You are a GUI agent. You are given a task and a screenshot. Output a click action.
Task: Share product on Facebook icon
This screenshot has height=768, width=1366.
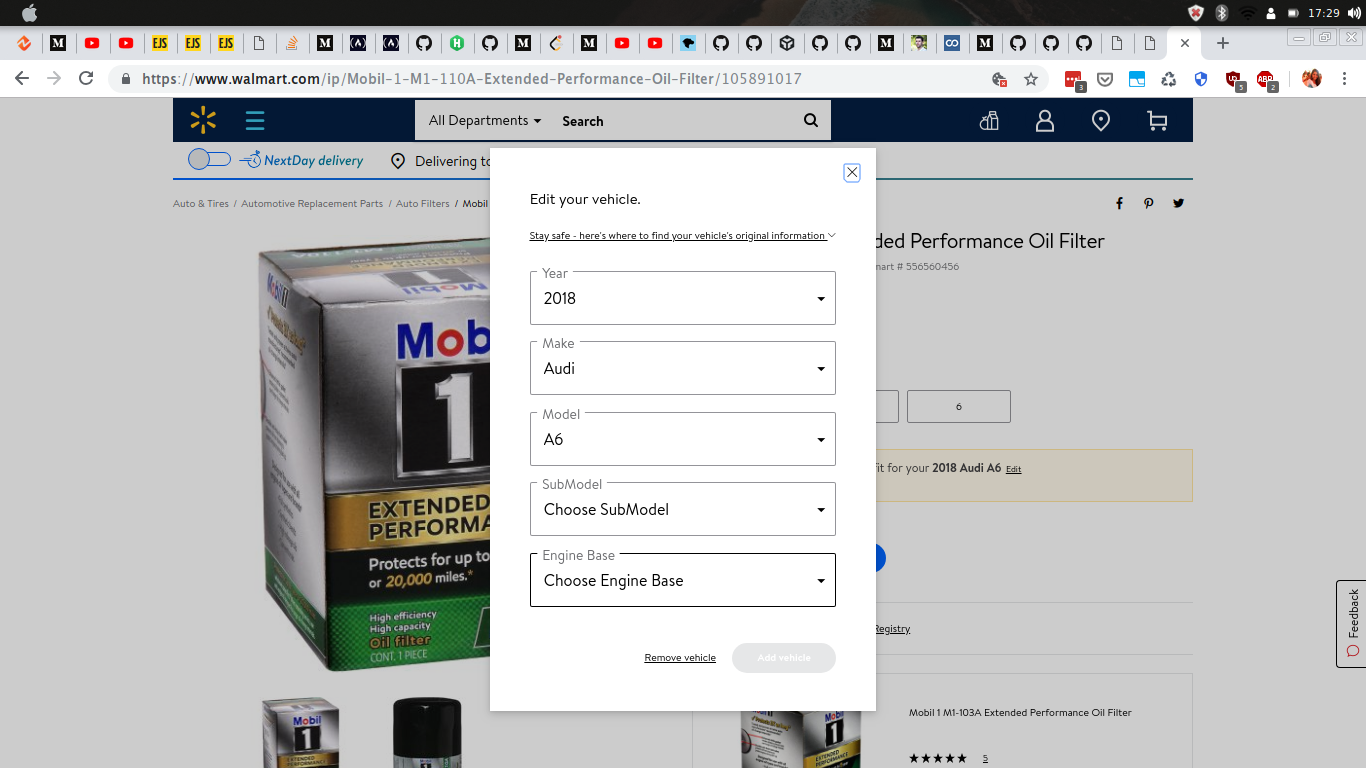(x=1119, y=203)
